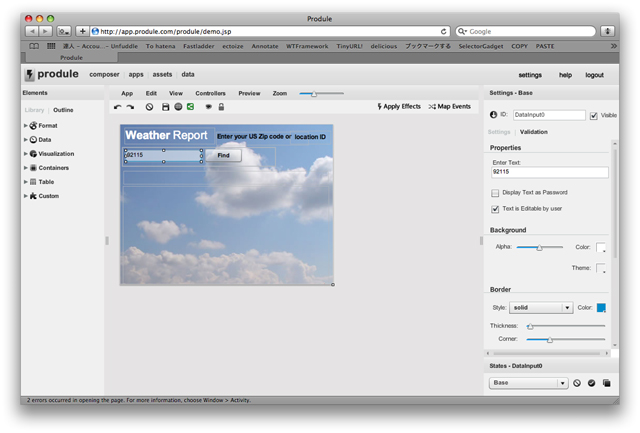Click the undo arrow in composer toolbar

tap(118, 107)
